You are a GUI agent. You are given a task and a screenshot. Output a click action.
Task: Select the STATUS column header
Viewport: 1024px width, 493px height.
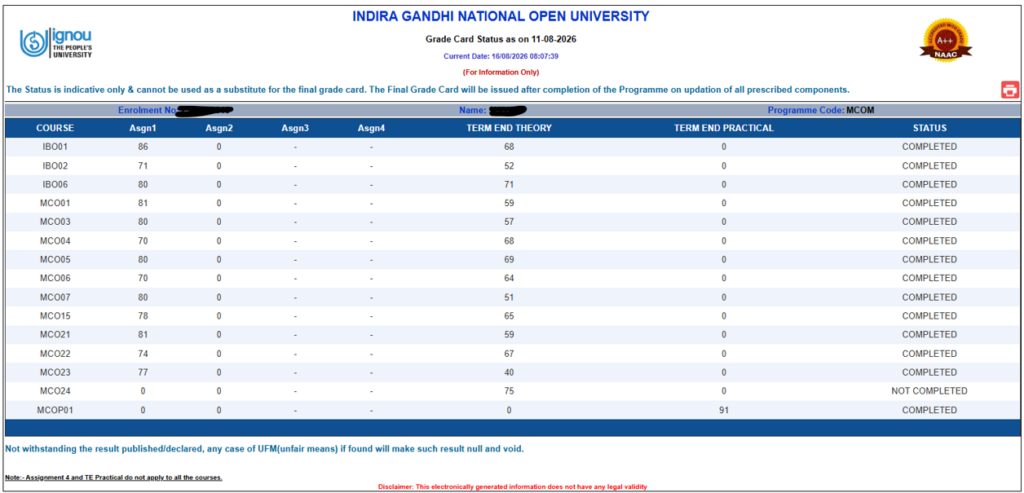click(929, 128)
